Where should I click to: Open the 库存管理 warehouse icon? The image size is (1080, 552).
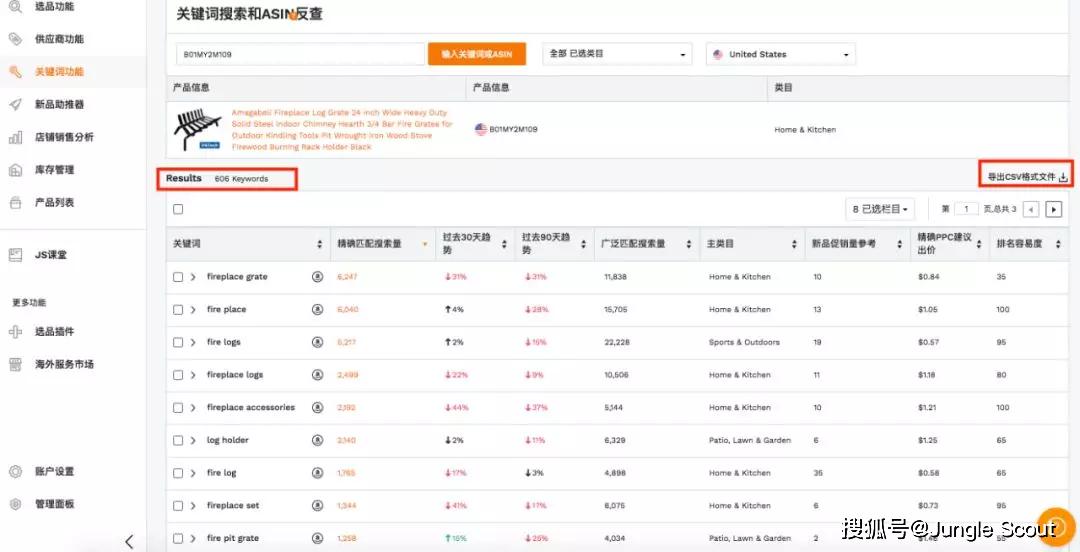tap(15, 170)
